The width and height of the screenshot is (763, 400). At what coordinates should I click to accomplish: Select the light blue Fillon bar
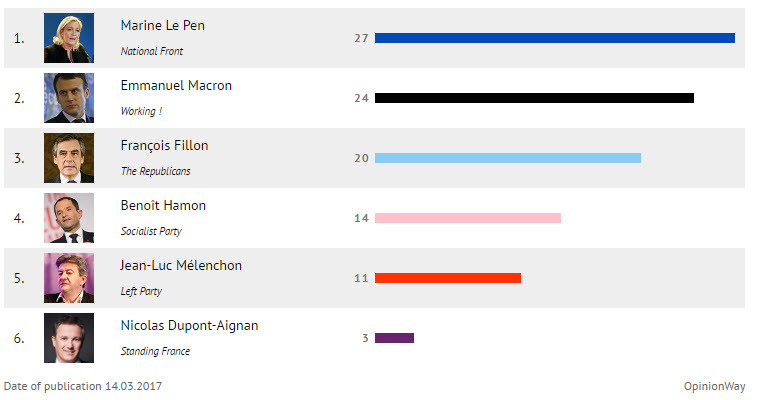[508, 158]
